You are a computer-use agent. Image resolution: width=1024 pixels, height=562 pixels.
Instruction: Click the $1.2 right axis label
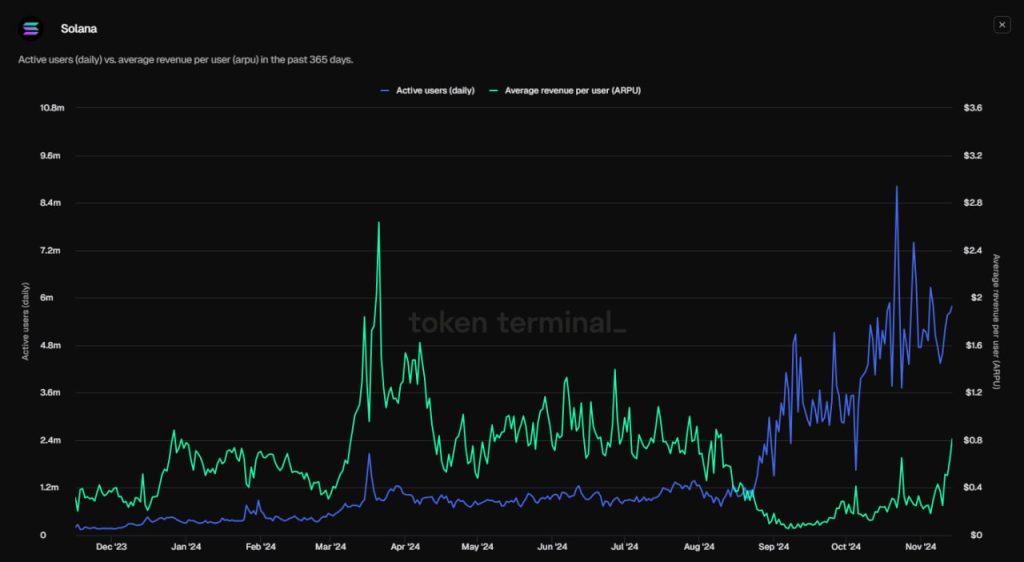[972, 392]
